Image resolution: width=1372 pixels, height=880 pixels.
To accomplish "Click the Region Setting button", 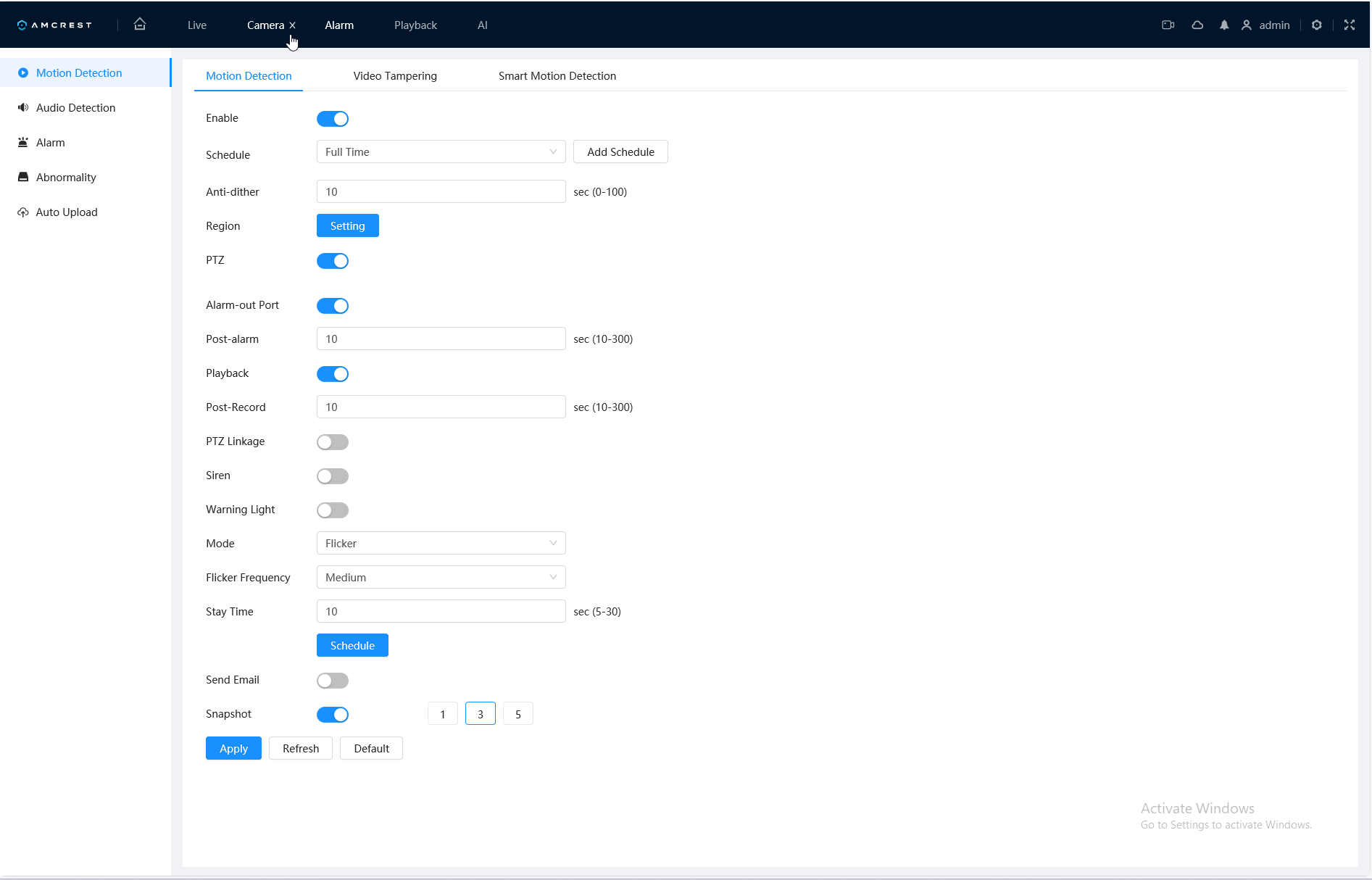I will 348,226.
